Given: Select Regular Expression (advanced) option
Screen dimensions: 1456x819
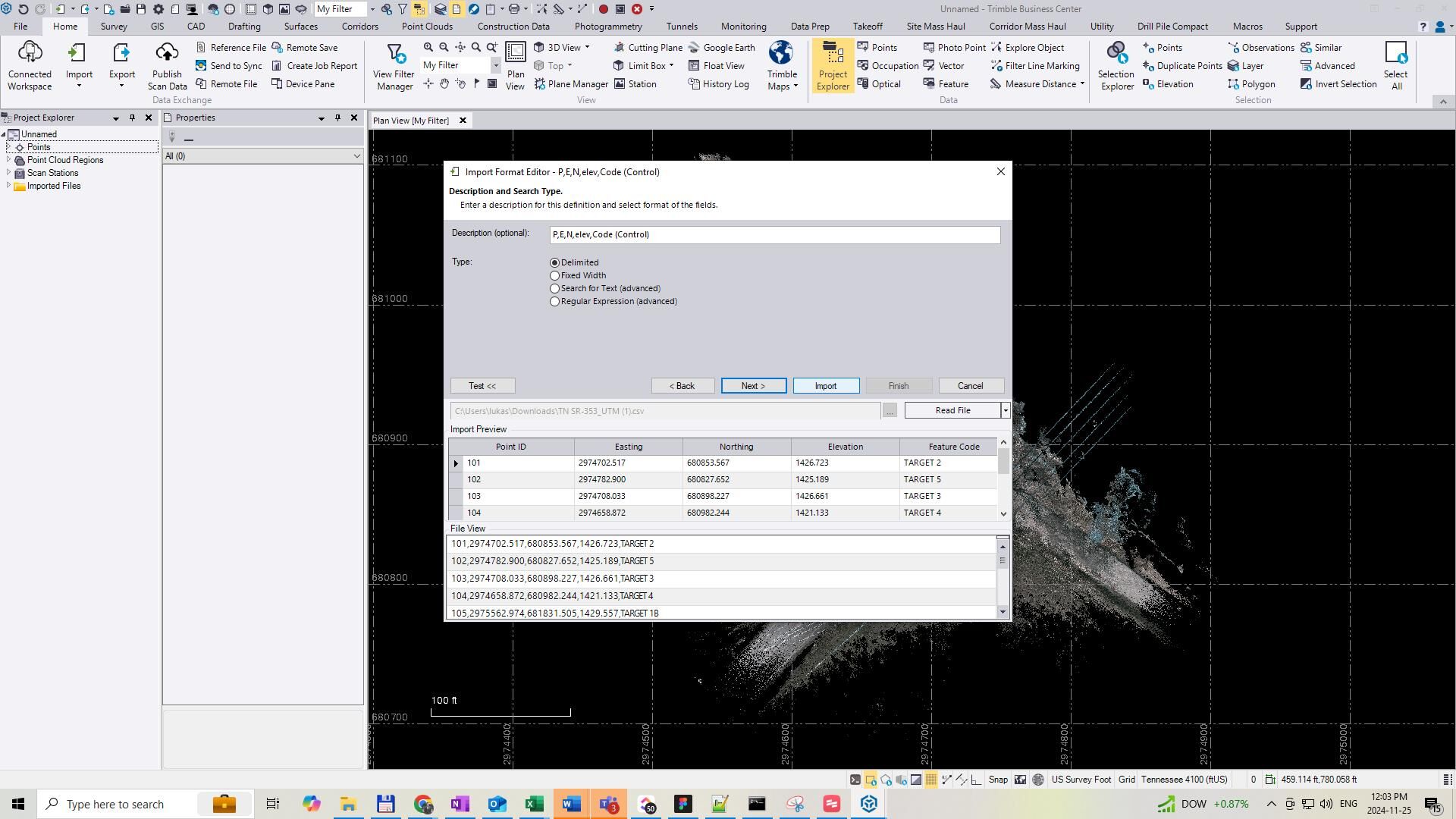Looking at the screenshot, I should click(555, 302).
